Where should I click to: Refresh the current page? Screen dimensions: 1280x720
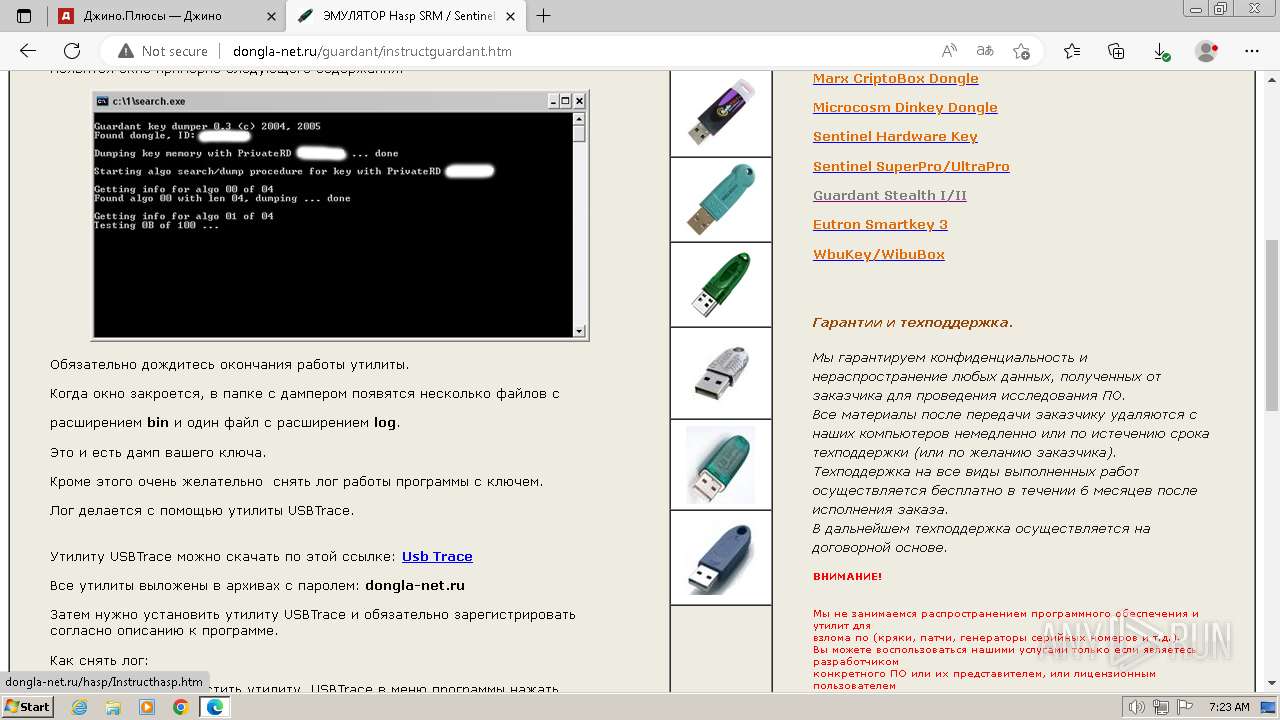click(72, 51)
